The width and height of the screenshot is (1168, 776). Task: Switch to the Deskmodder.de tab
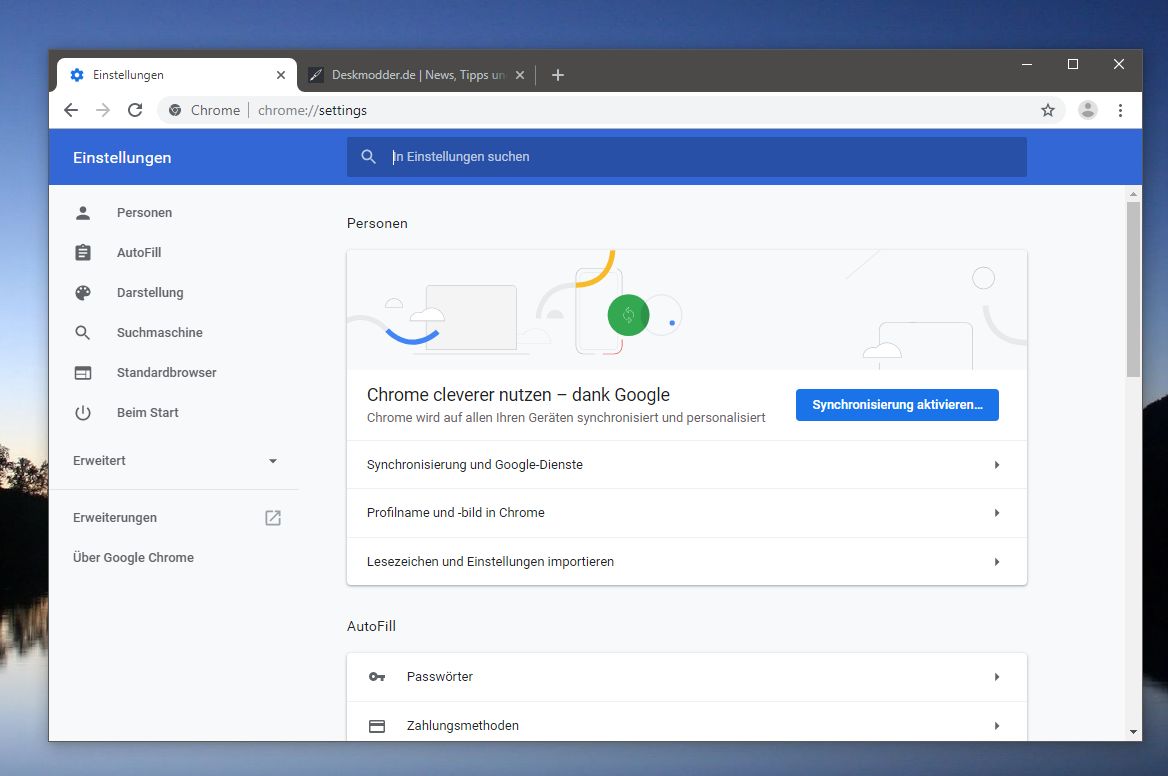coord(417,74)
